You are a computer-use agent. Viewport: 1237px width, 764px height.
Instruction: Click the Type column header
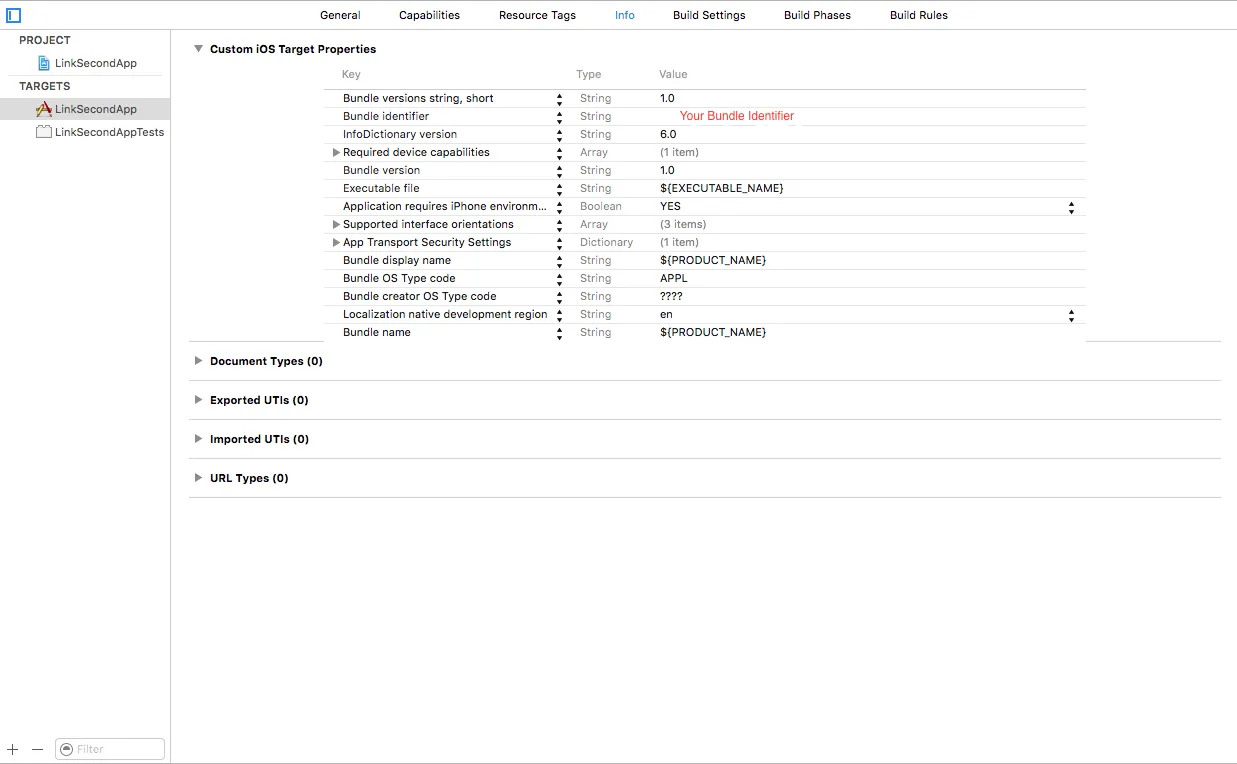(589, 74)
